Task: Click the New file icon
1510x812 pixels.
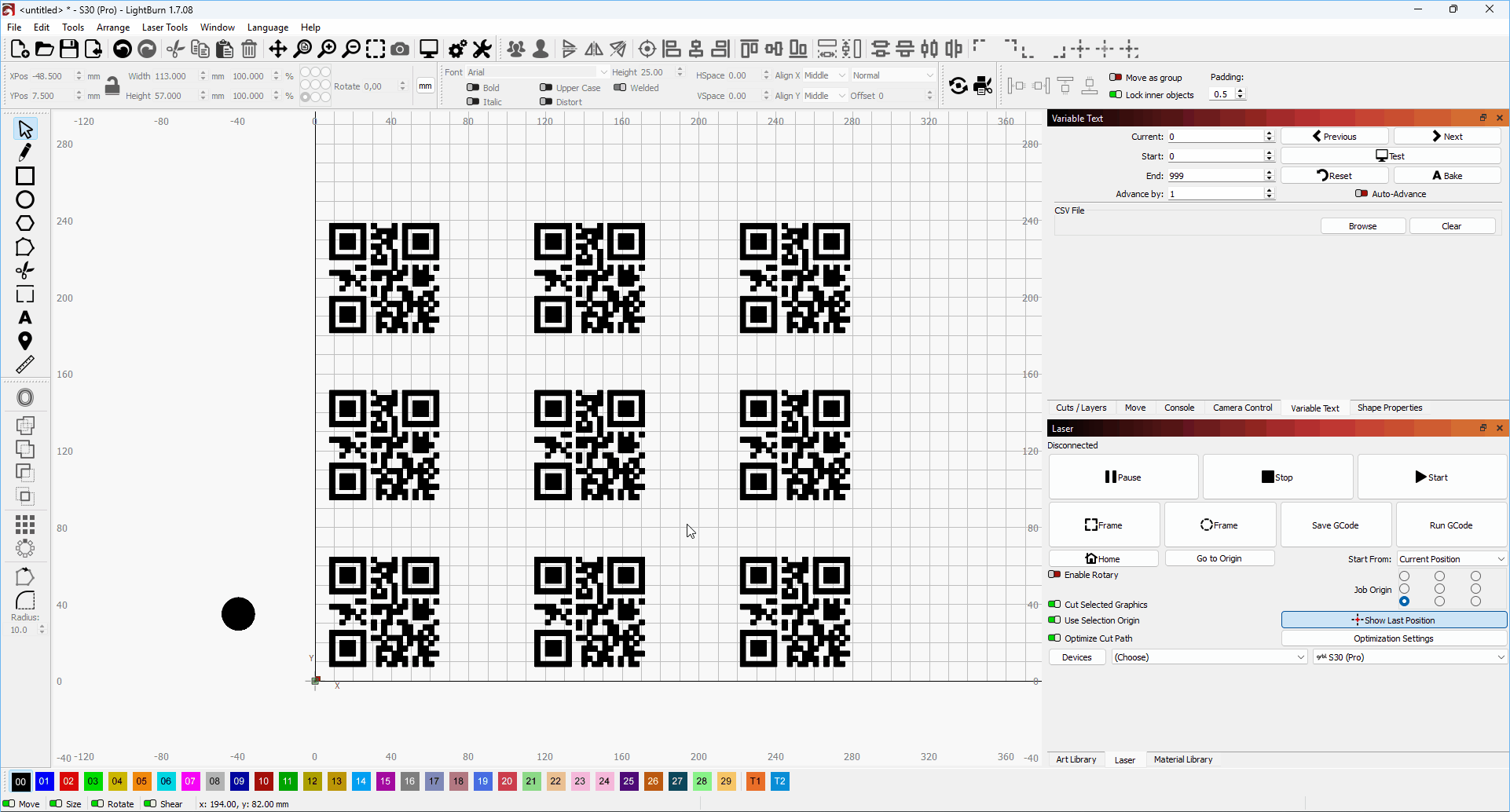Action: [20, 49]
